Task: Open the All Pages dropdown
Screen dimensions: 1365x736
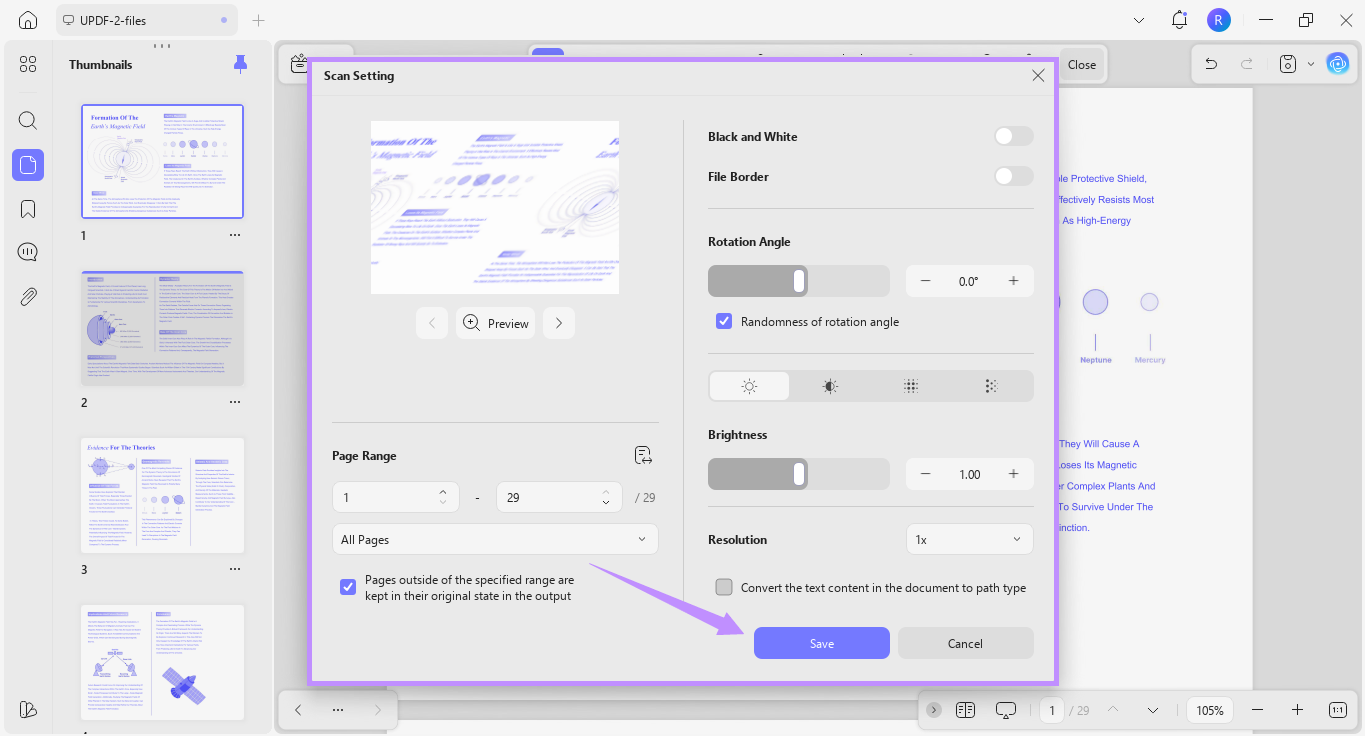Action: (494, 538)
